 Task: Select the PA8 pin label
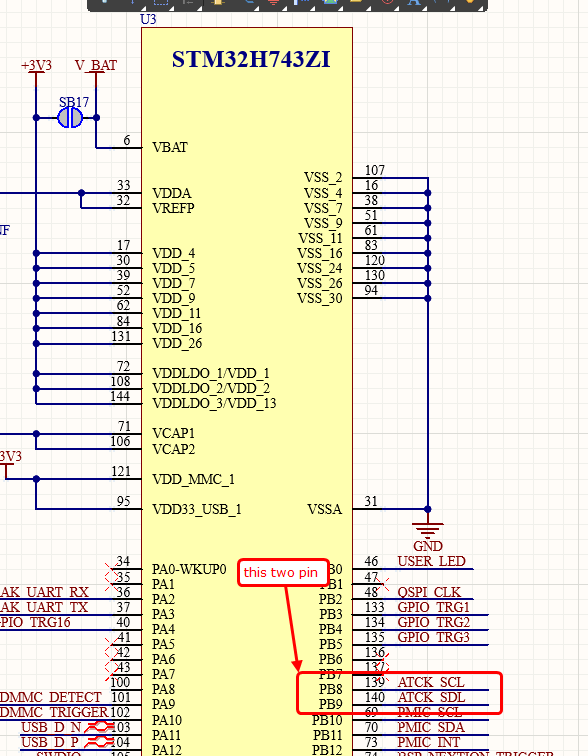pos(163,689)
